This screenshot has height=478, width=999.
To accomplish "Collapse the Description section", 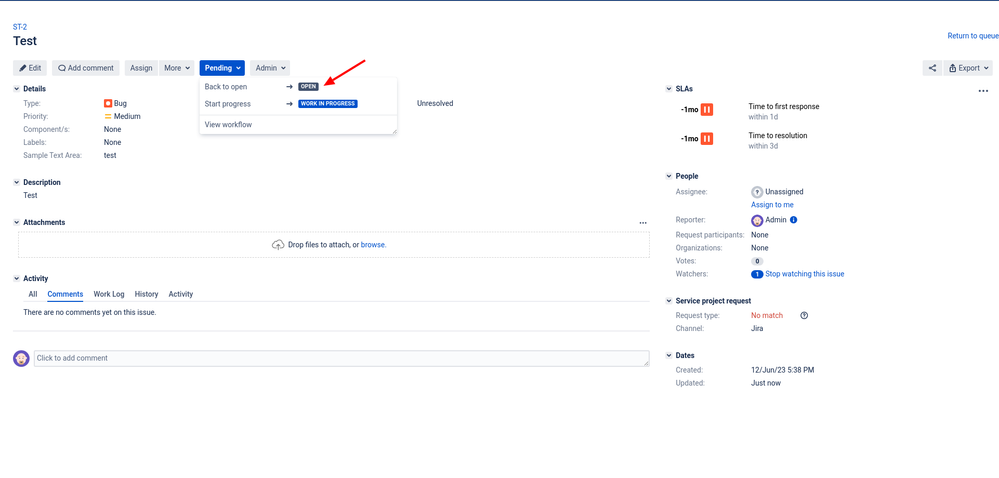I will [16, 182].
